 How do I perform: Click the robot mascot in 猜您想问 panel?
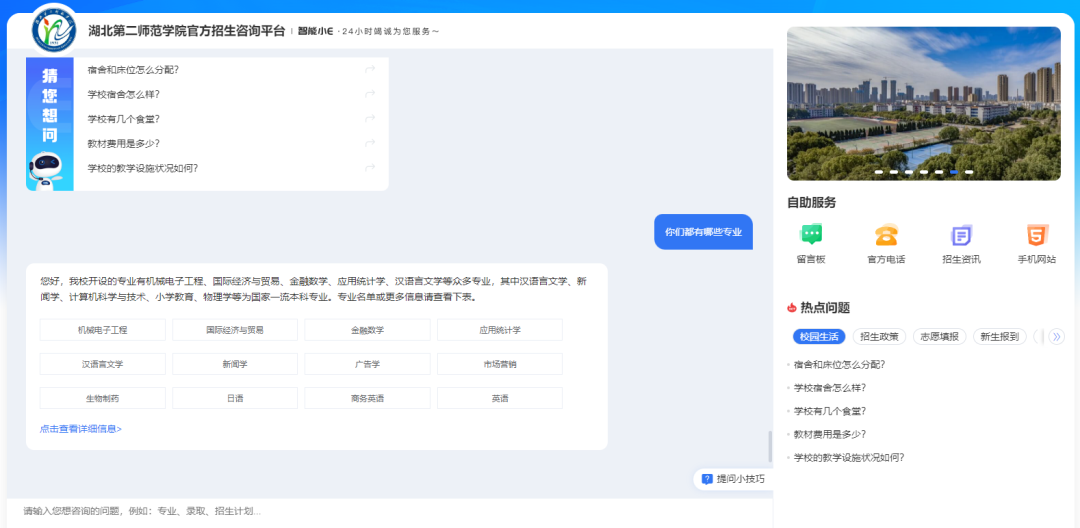45,170
